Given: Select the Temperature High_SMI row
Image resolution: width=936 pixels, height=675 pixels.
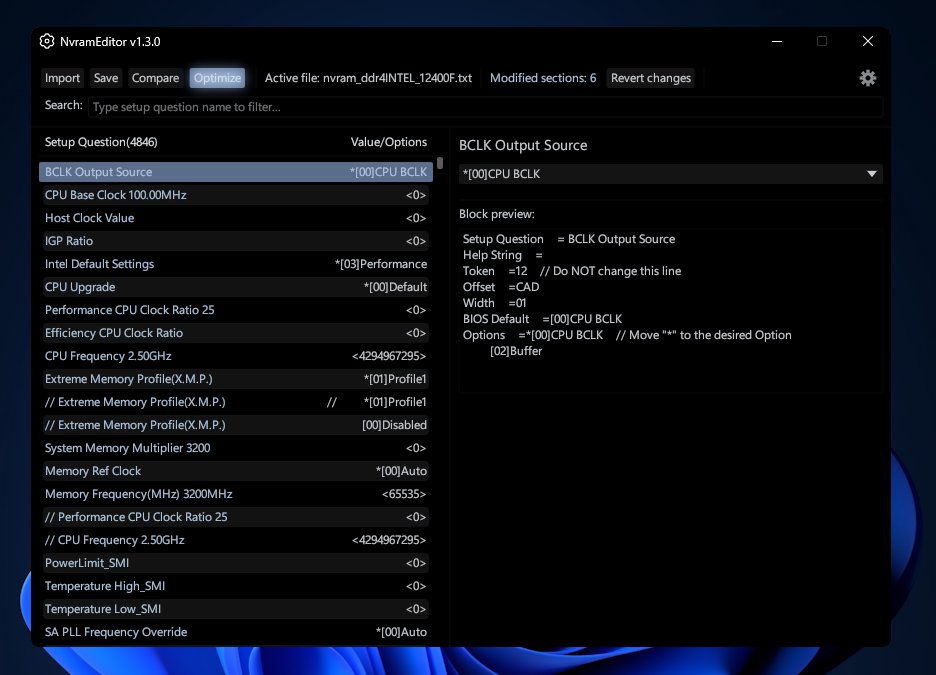Looking at the screenshot, I should [236, 586].
